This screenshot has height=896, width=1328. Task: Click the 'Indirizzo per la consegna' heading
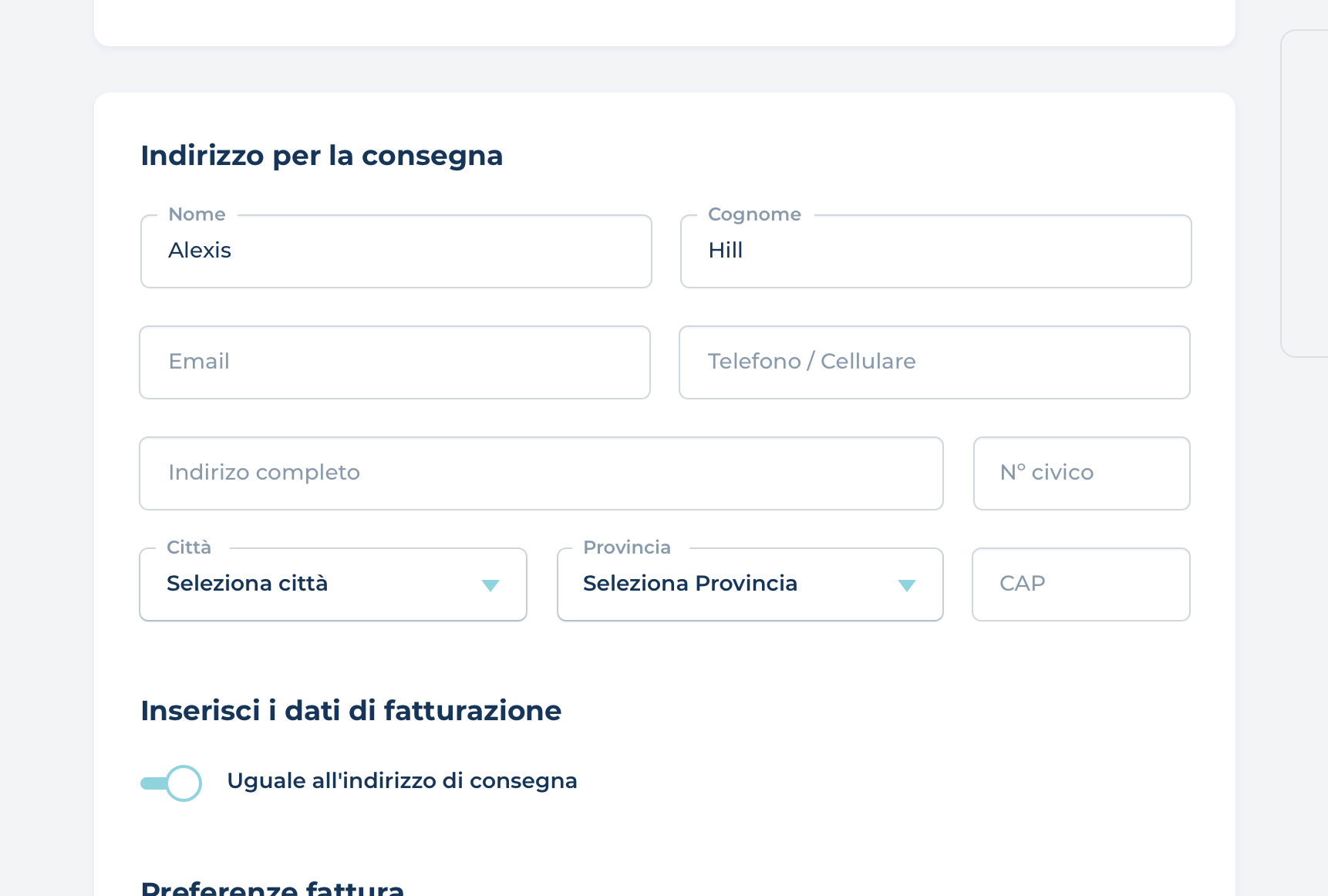(x=322, y=156)
